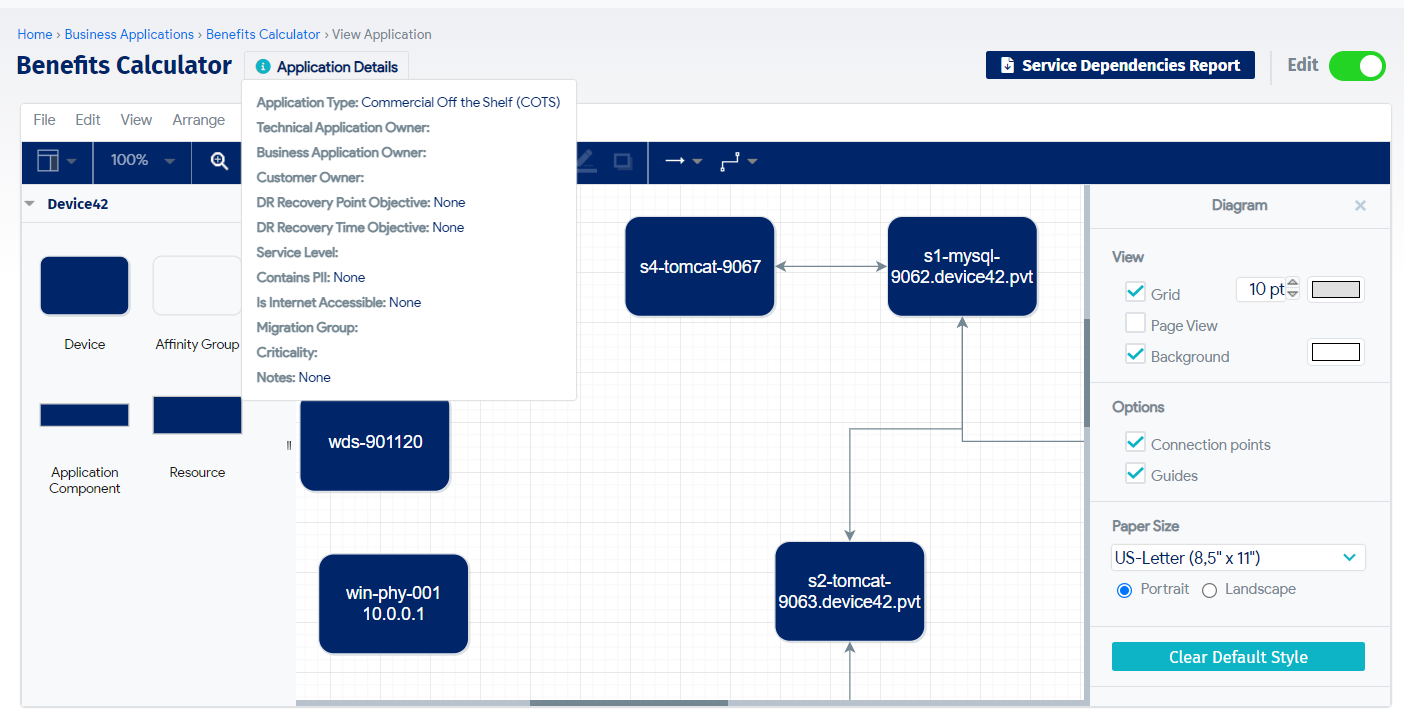
Task: Select the Application Component shape
Action: click(x=84, y=415)
